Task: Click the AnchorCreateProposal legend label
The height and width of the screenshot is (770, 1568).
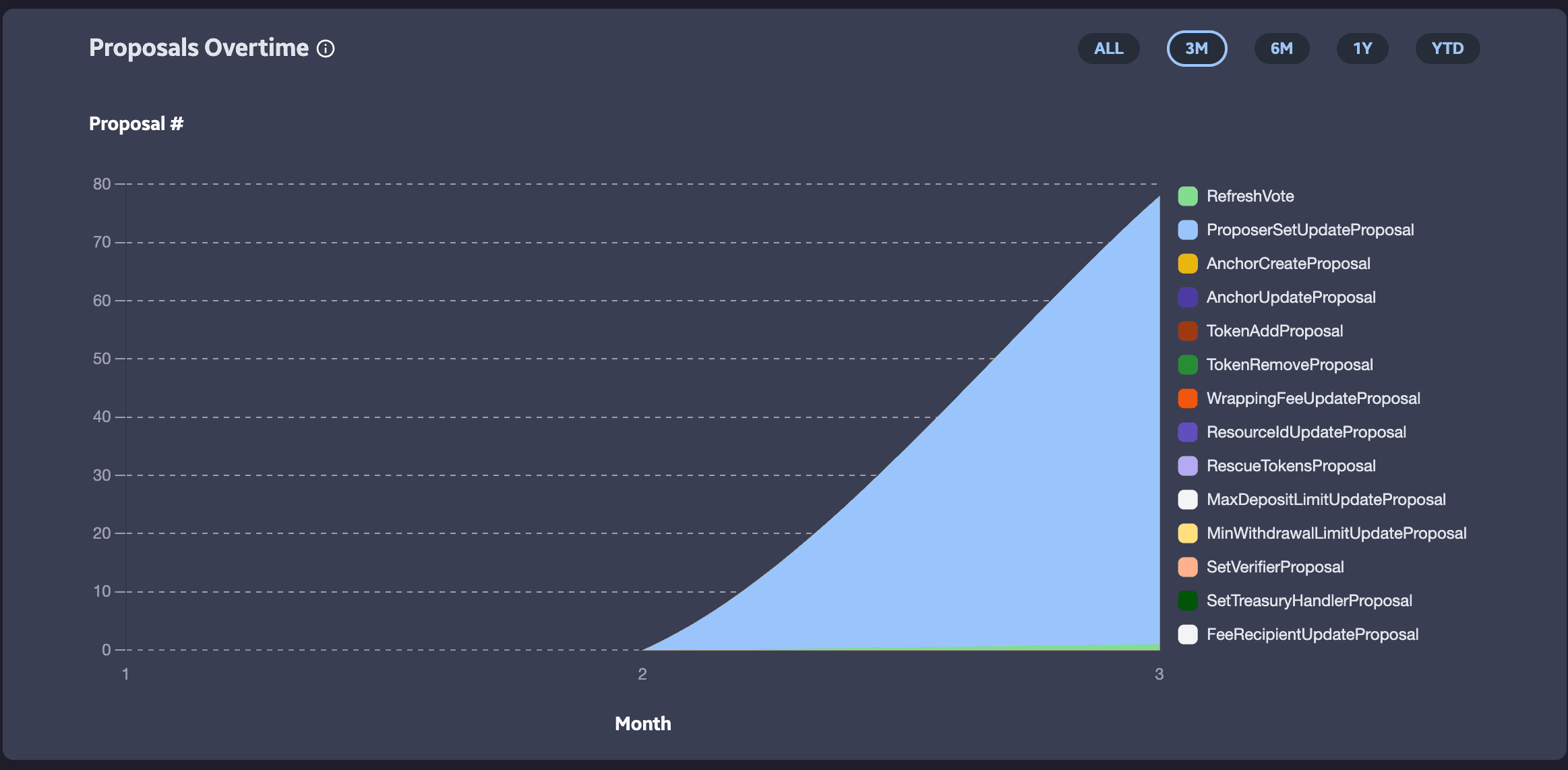Action: point(1288,264)
